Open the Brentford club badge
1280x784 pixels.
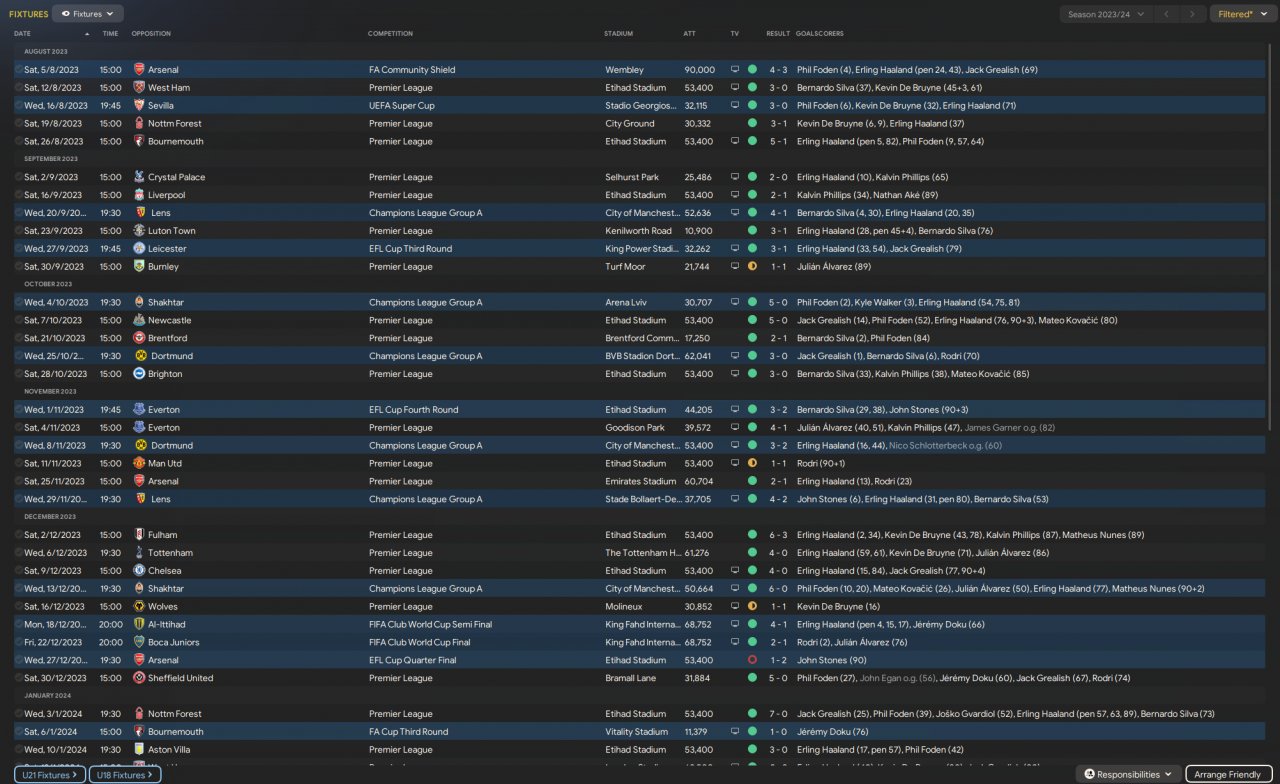(x=138, y=339)
